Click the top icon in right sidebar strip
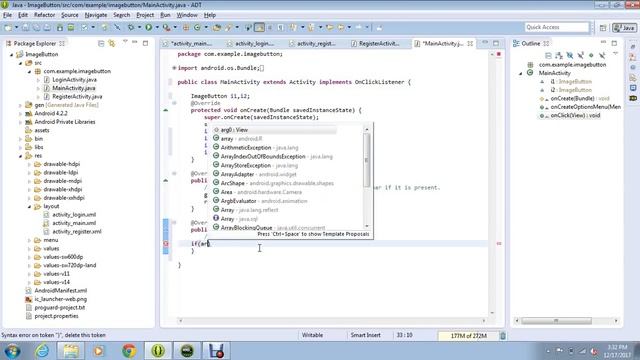Screen dimensions: 640x360 point(633,47)
